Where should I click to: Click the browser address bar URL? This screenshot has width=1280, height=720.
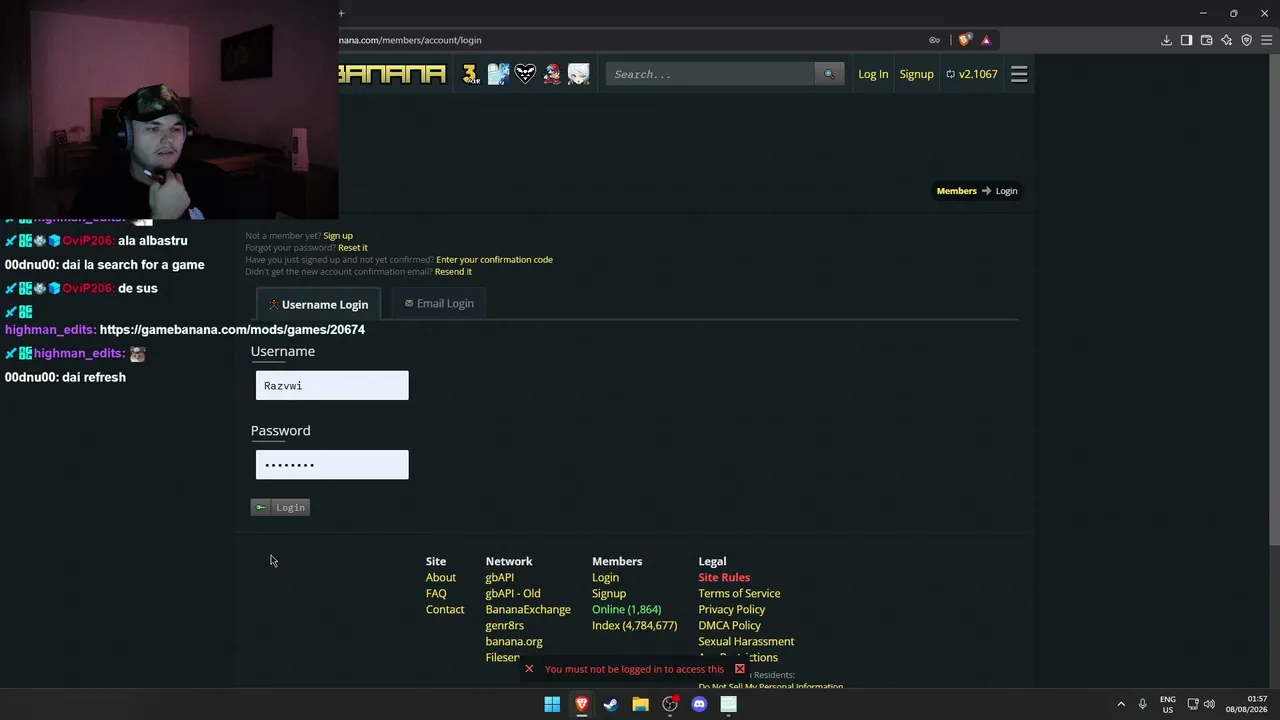coord(411,40)
